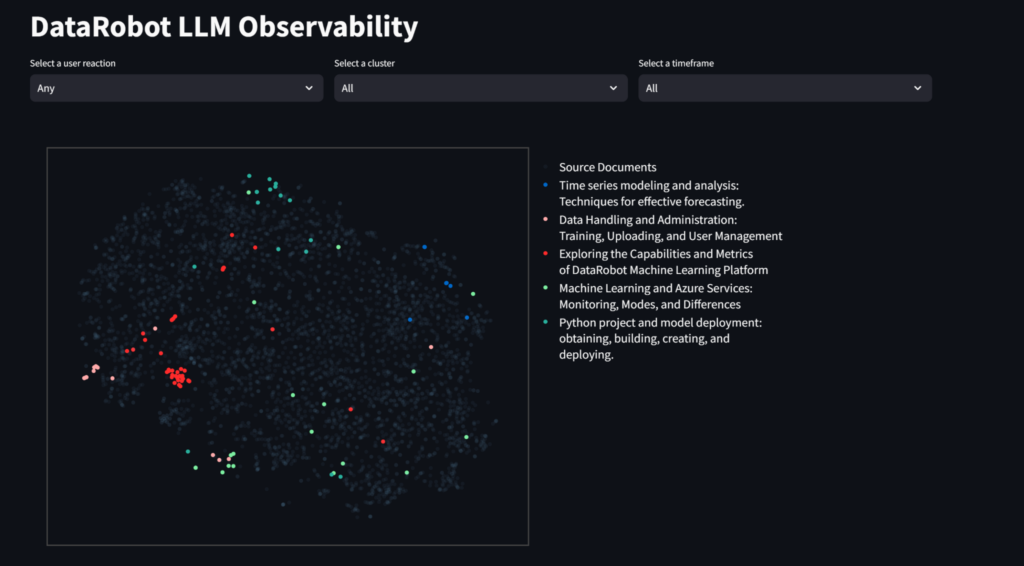This screenshot has height=566, width=1024.
Task: Toggle the Source Documents legend entry
Action: (607, 167)
